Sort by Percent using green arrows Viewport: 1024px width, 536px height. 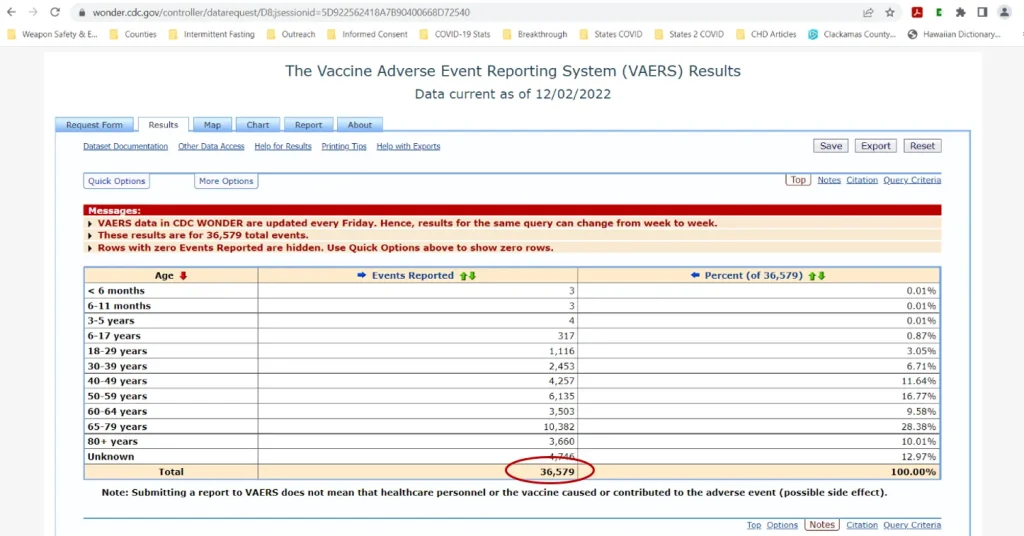pos(817,276)
